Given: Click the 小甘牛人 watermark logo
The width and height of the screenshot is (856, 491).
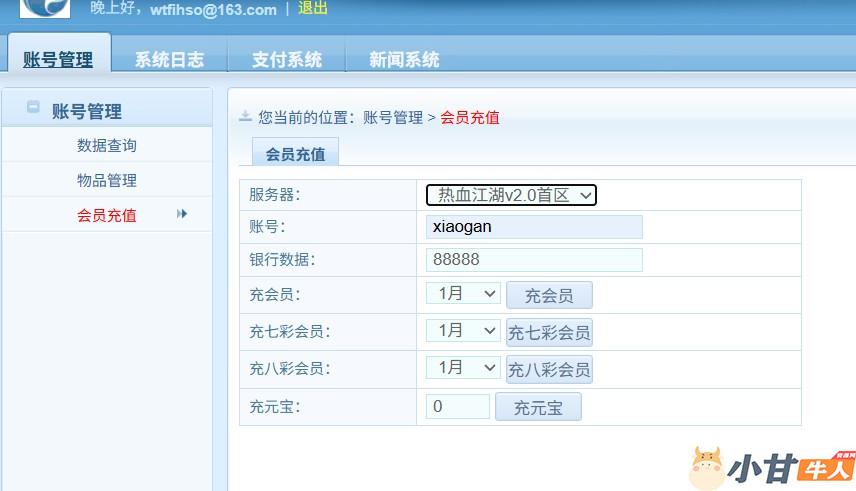Looking at the screenshot, I should tap(770, 468).
